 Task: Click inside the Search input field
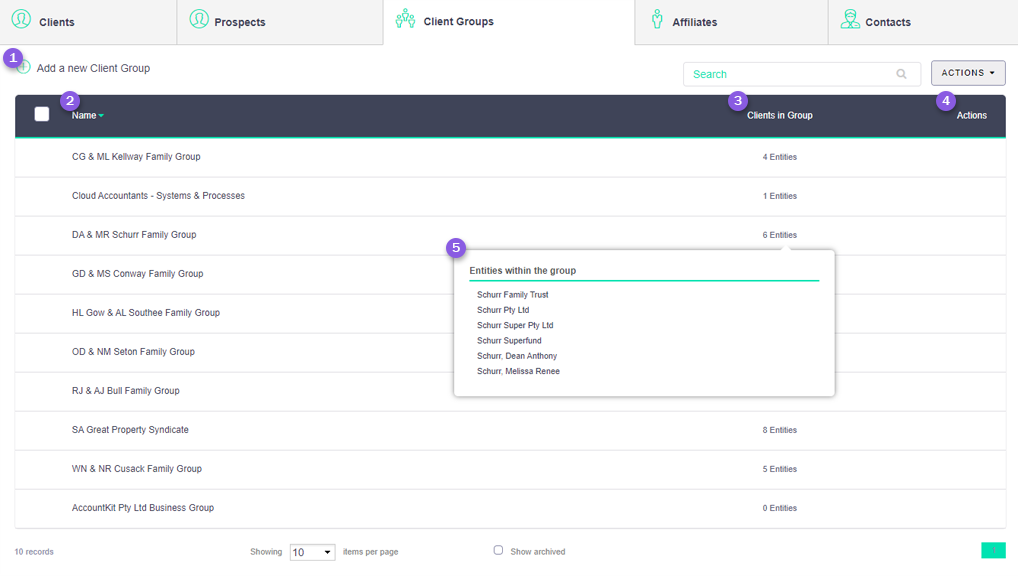tap(790, 74)
